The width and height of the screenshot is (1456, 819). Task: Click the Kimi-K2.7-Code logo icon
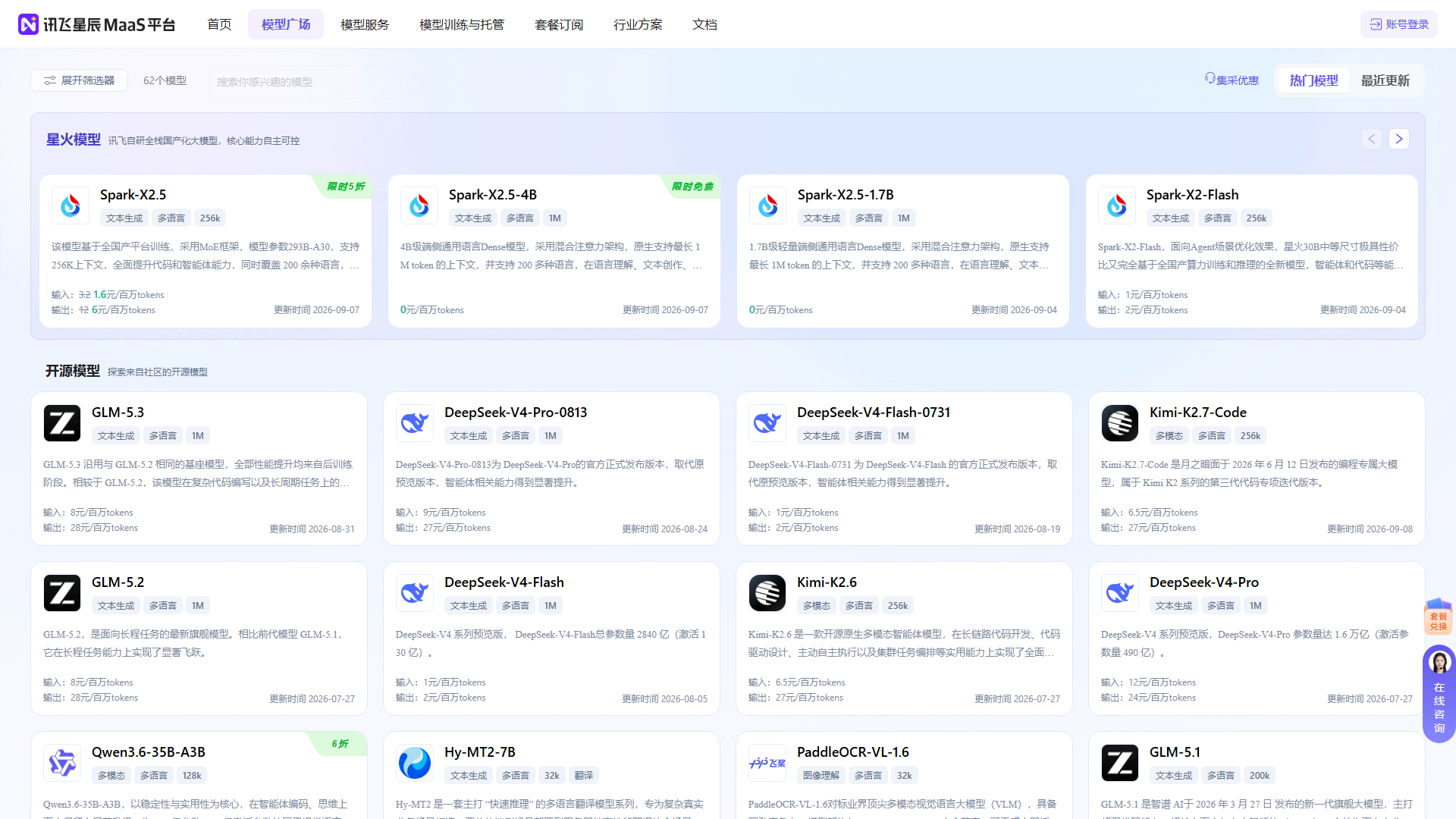(1120, 423)
